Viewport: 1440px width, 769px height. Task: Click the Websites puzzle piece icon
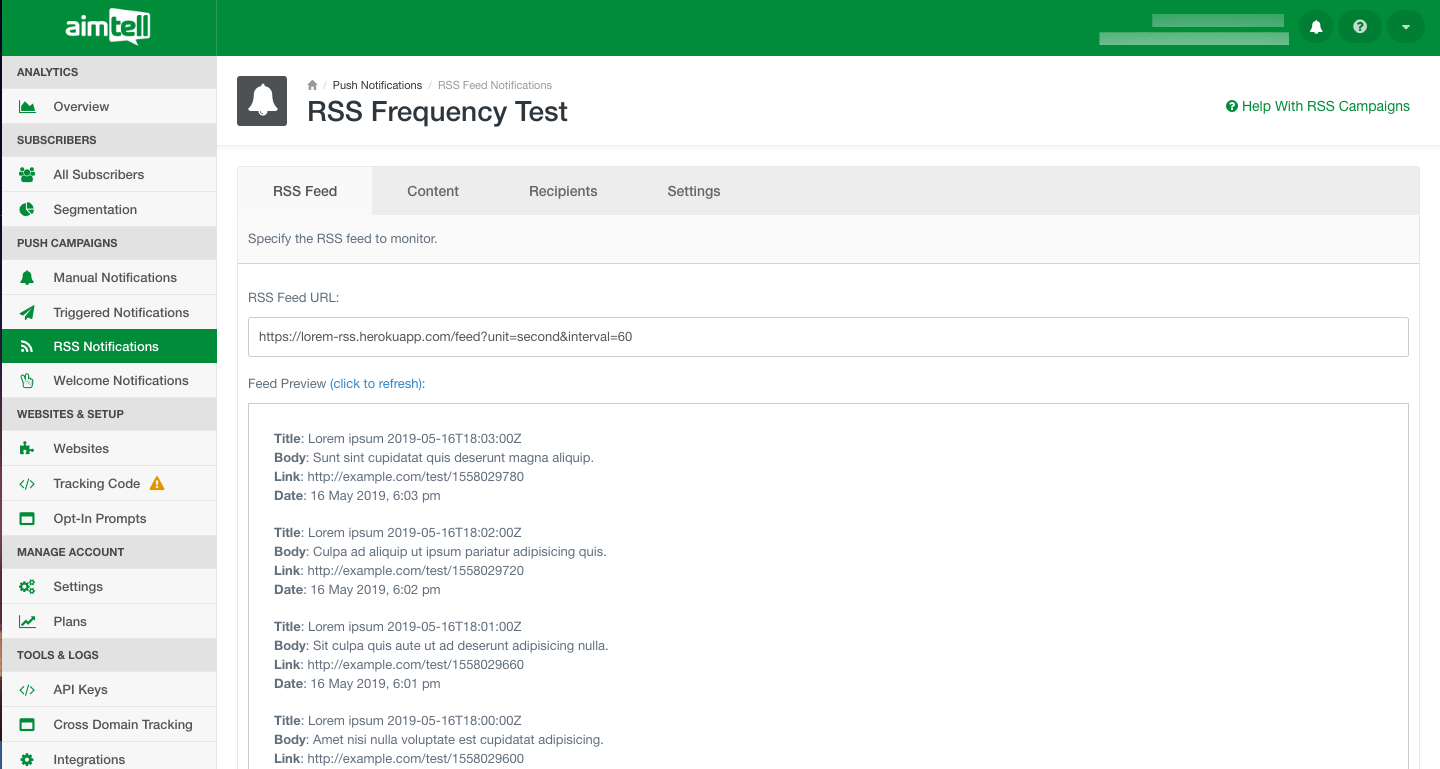[x=27, y=449]
